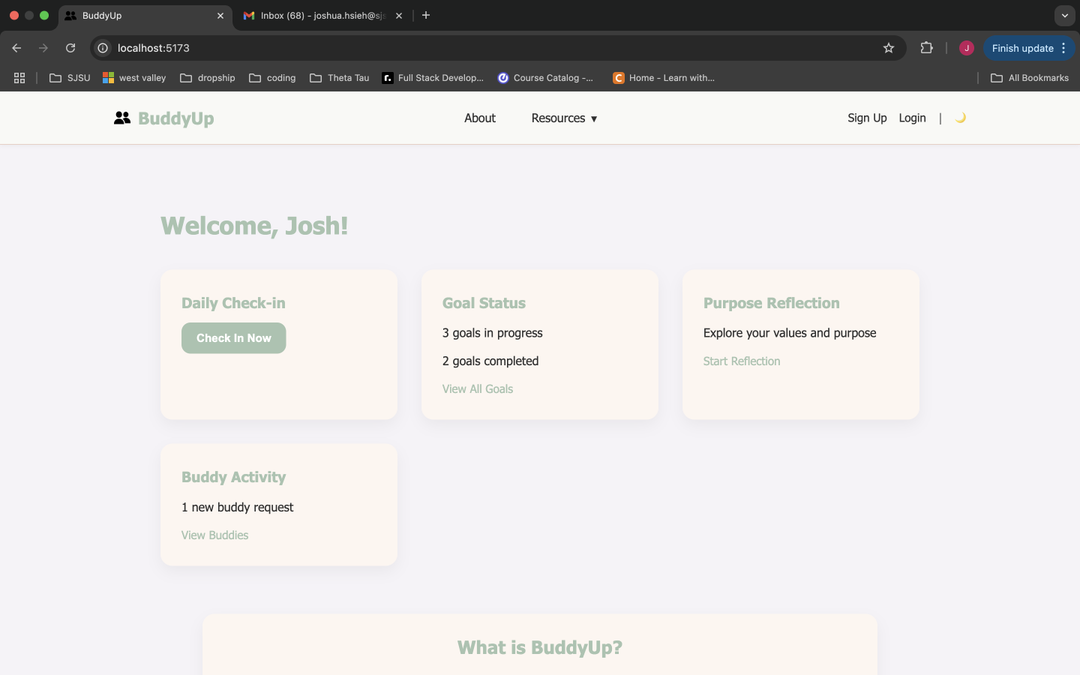Image resolution: width=1080 pixels, height=675 pixels.
Task: Go back using browser back arrow
Action: click(16, 48)
